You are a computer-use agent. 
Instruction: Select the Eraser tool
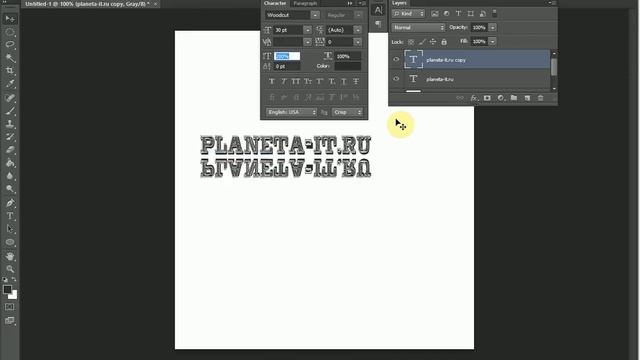pyautogui.click(x=10, y=150)
